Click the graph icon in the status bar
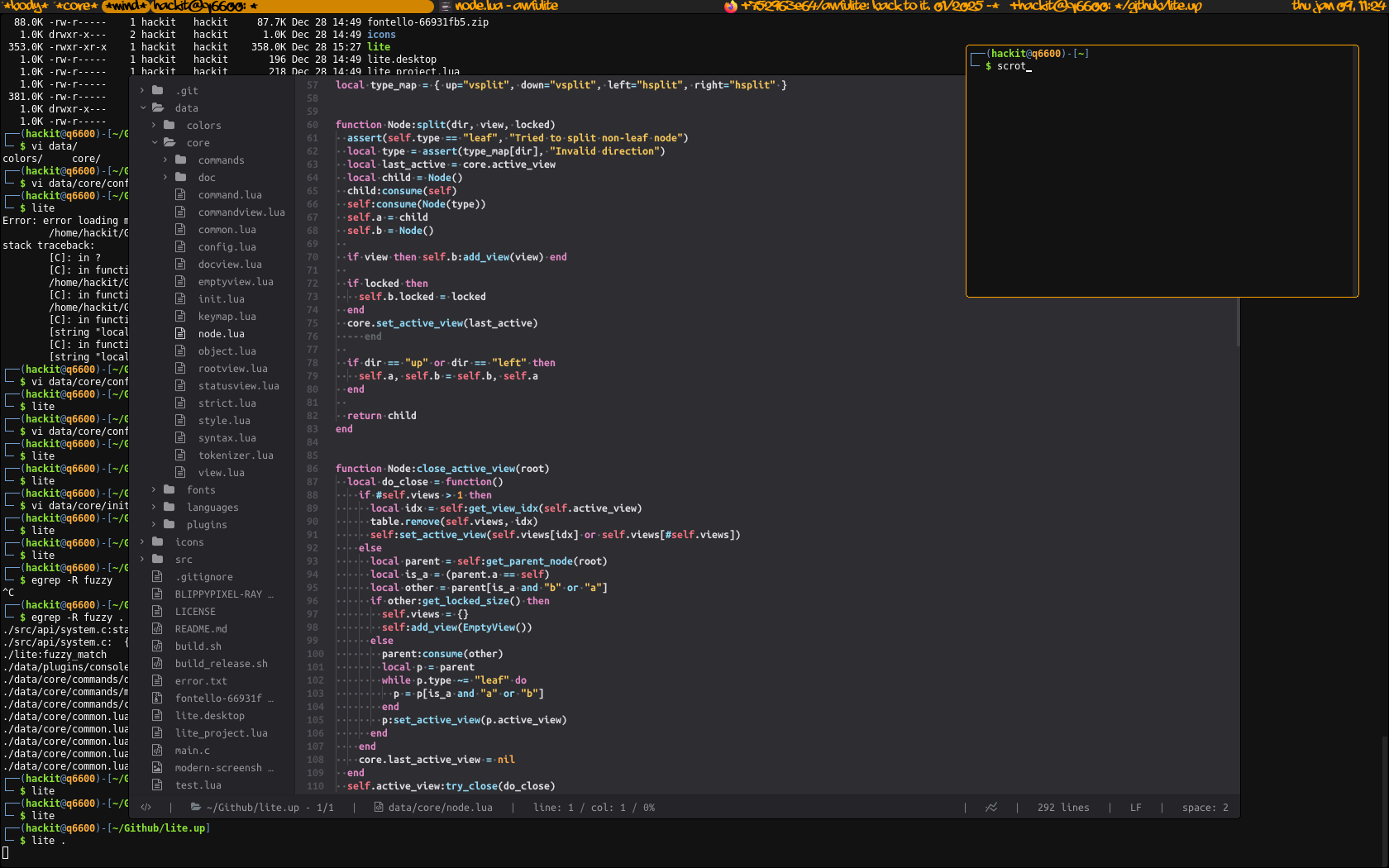Image resolution: width=1389 pixels, height=868 pixels. [991, 808]
